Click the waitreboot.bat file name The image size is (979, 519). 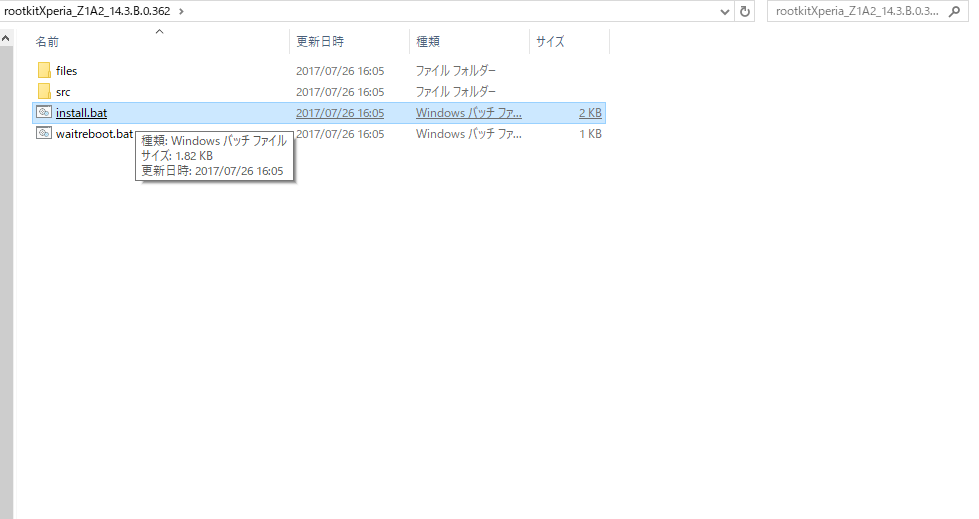(x=94, y=134)
